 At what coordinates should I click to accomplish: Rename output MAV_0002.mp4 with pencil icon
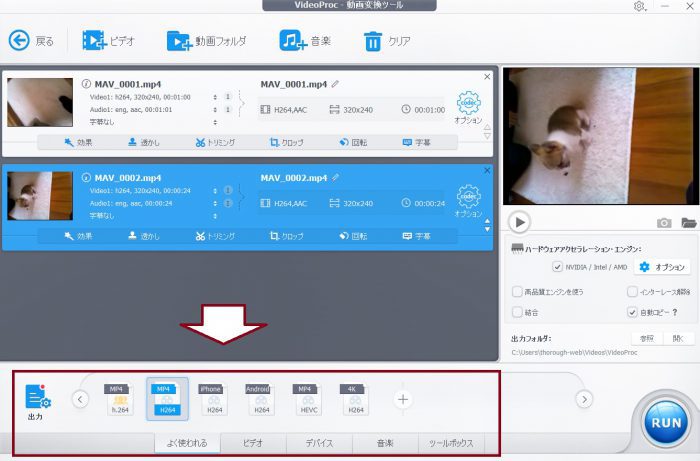[335, 177]
